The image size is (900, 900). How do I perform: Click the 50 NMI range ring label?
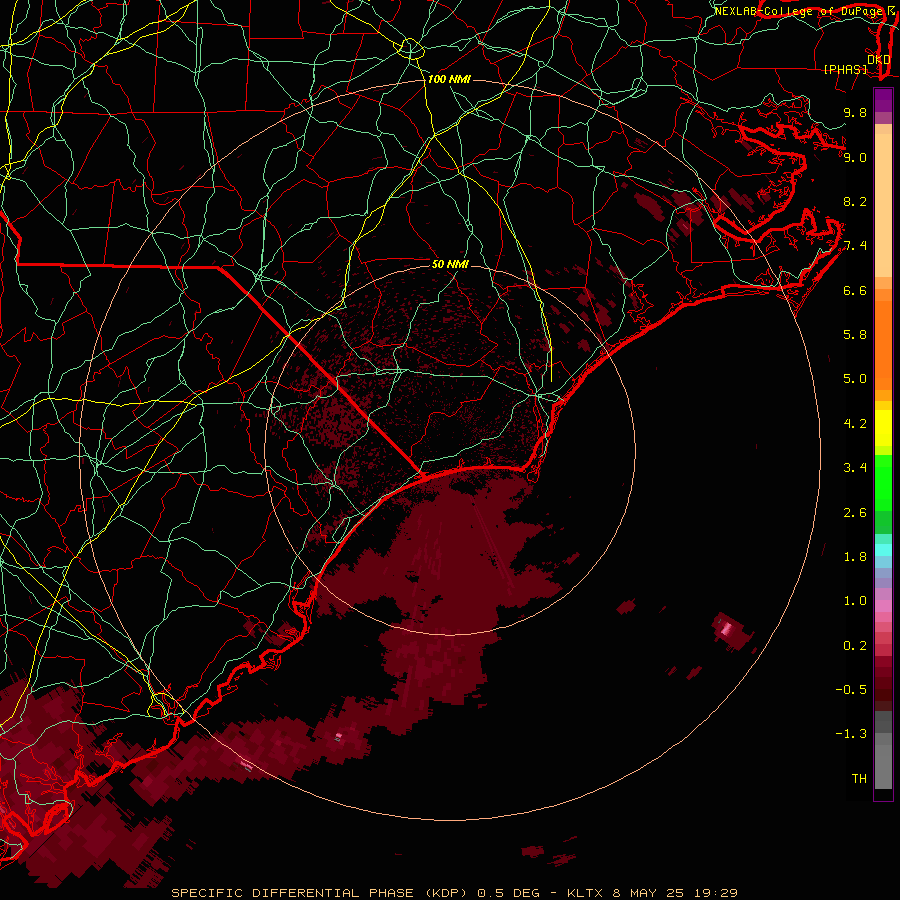[x=450, y=264]
